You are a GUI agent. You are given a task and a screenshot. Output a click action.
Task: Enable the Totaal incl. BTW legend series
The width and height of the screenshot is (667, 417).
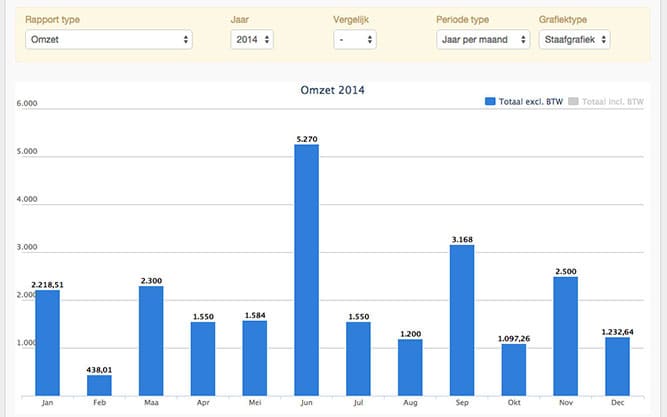point(612,102)
